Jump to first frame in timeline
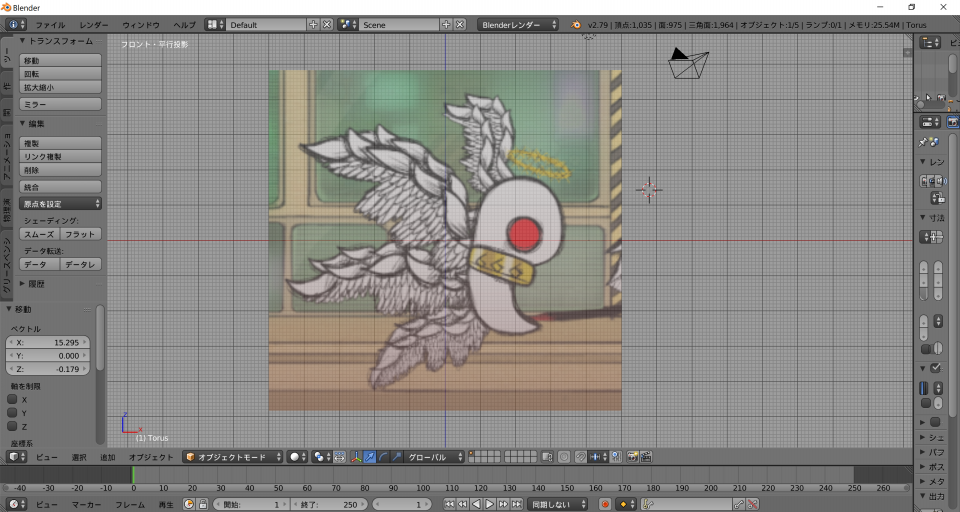 [x=449, y=504]
